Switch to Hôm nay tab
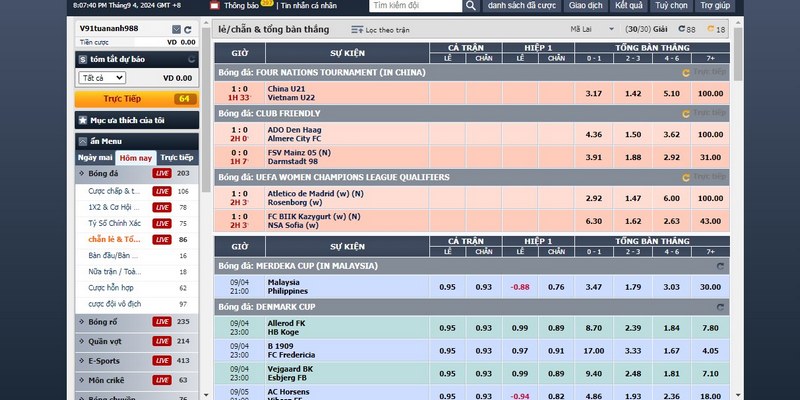The width and height of the screenshot is (800, 400). point(136,158)
